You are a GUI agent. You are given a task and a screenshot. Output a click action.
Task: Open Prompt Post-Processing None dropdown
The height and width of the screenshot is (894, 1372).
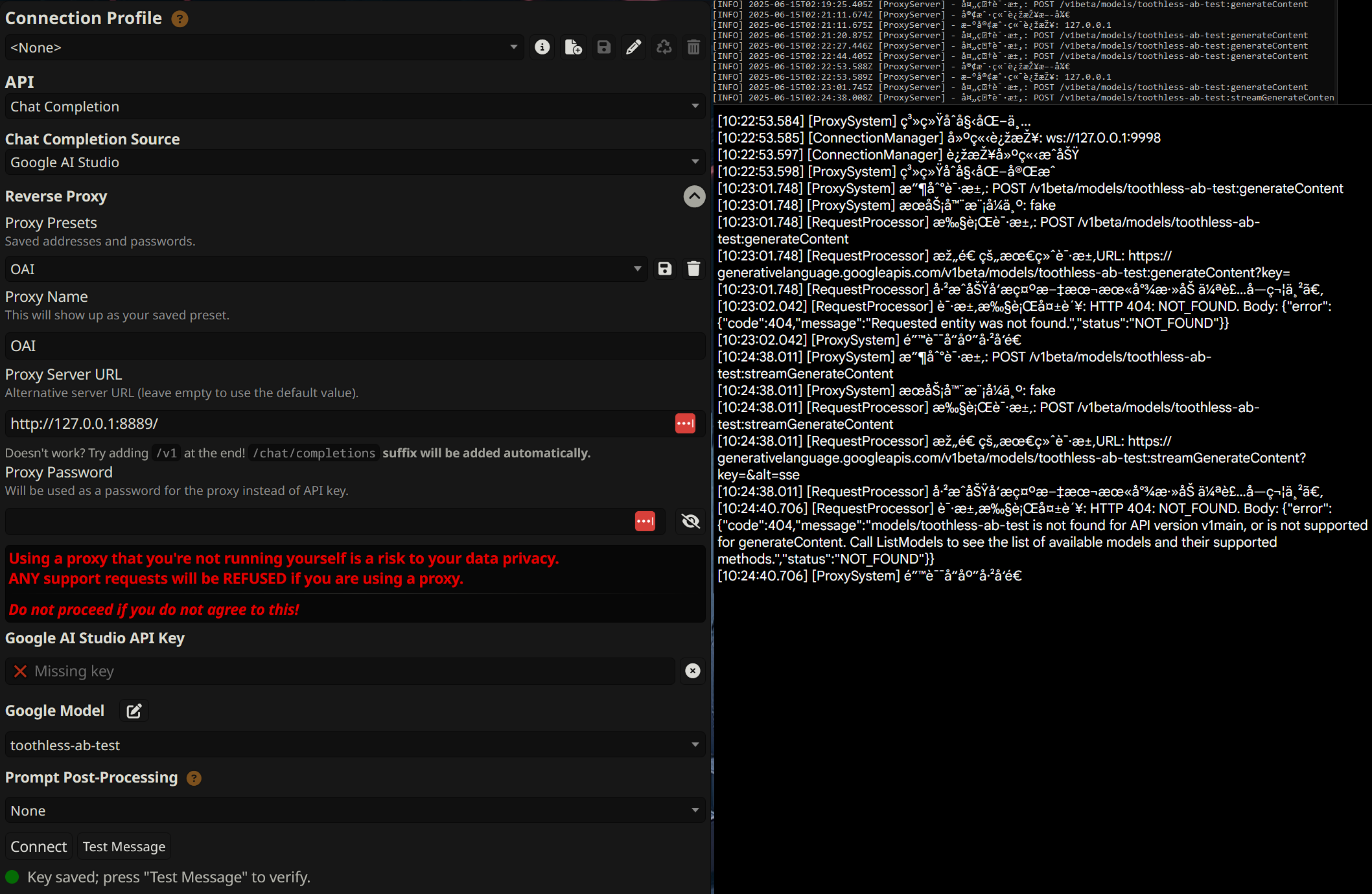point(355,810)
